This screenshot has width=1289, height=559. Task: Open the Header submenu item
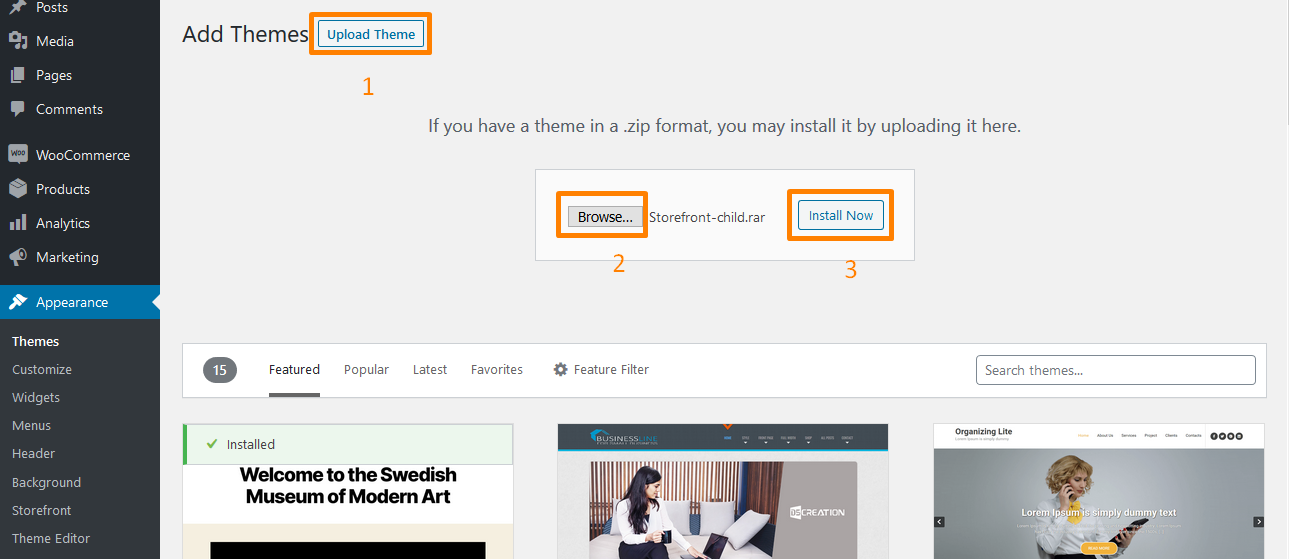tap(33, 453)
